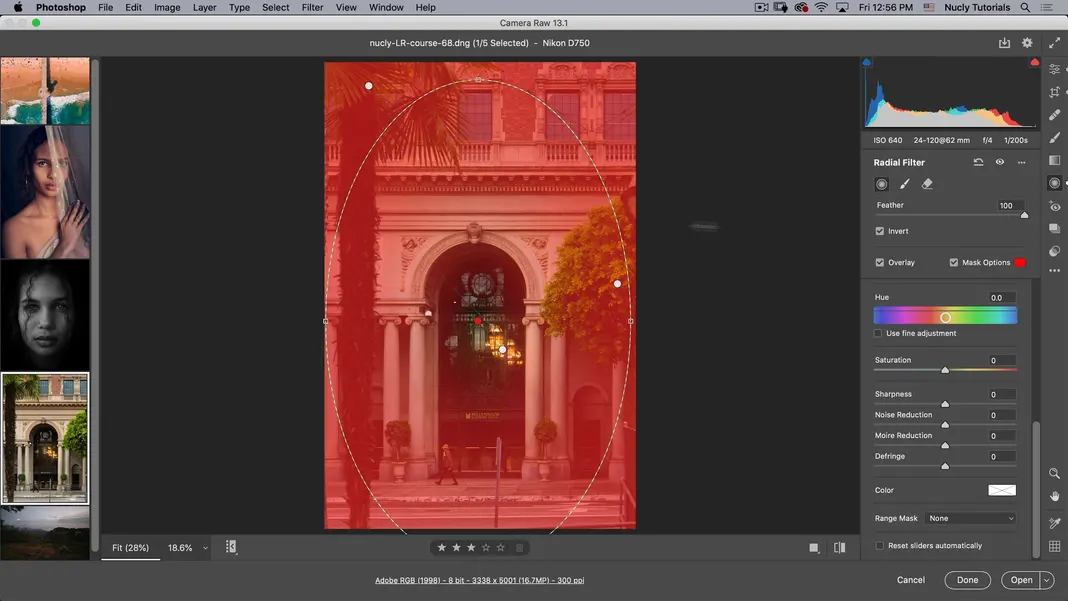Select the black and white portrait thumbnail

45,315
